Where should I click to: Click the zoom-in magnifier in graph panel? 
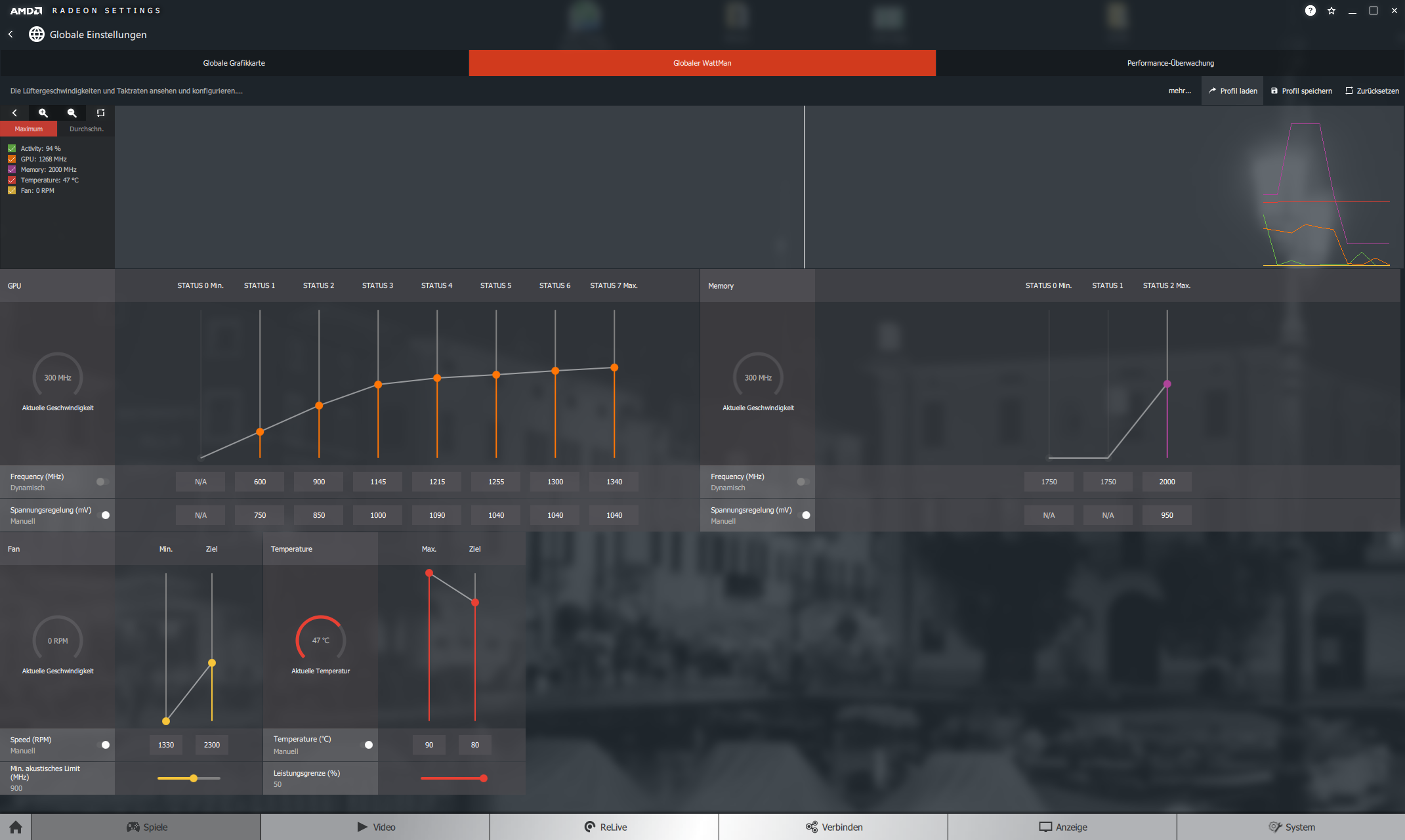(43, 113)
